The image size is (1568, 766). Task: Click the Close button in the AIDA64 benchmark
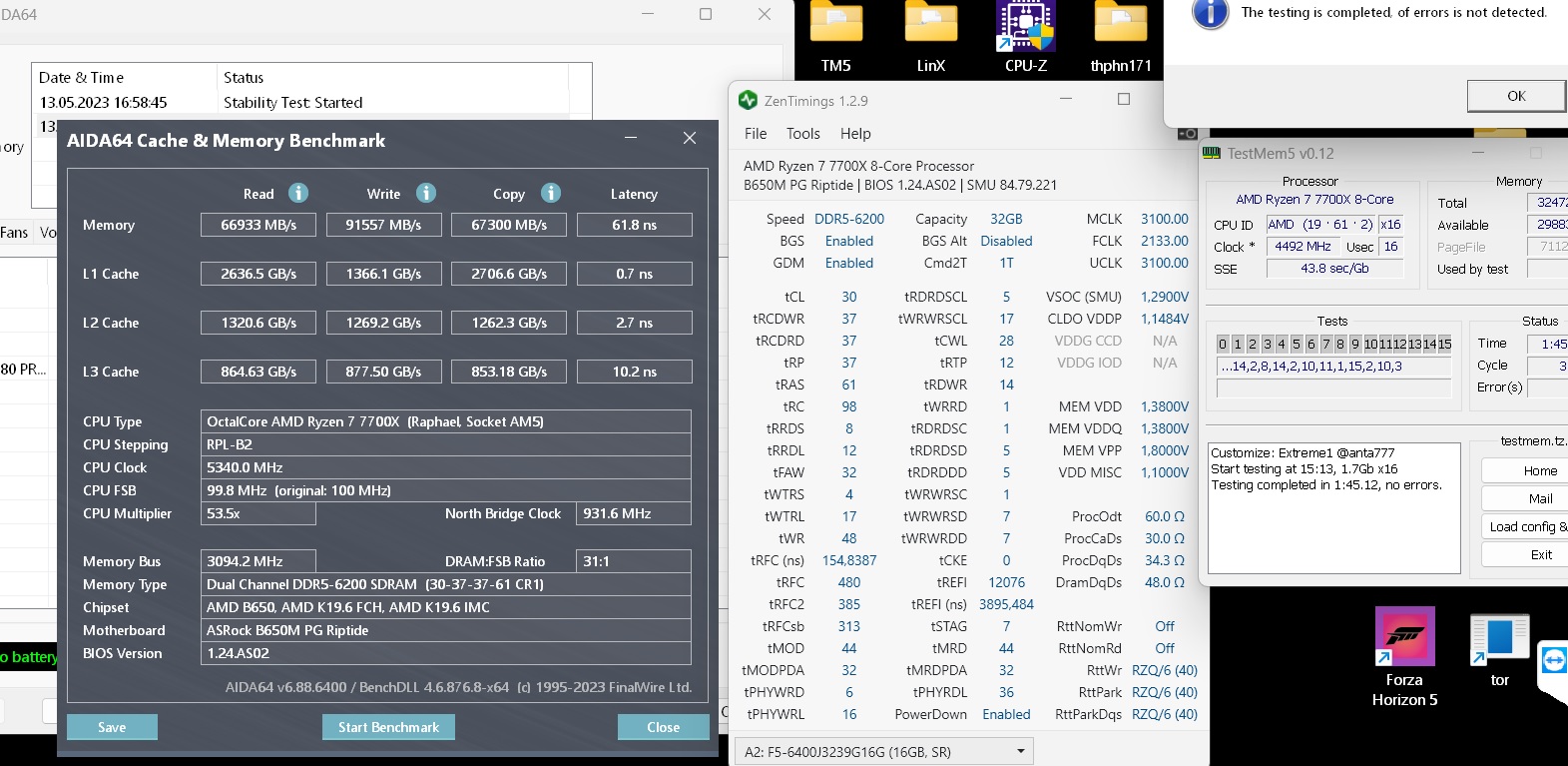click(x=663, y=727)
